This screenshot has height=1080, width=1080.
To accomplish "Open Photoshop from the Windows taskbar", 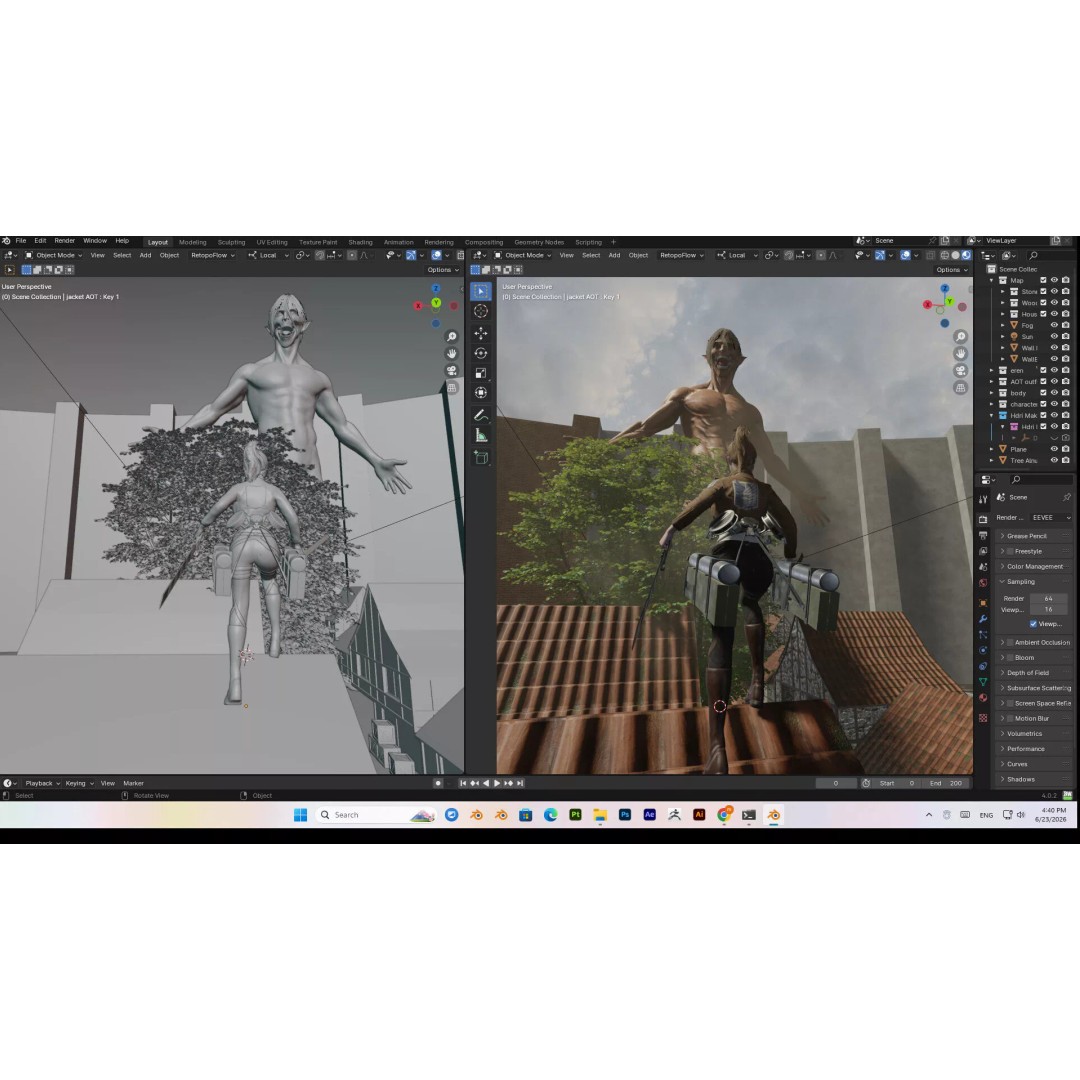I will click(x=625, y=815).
